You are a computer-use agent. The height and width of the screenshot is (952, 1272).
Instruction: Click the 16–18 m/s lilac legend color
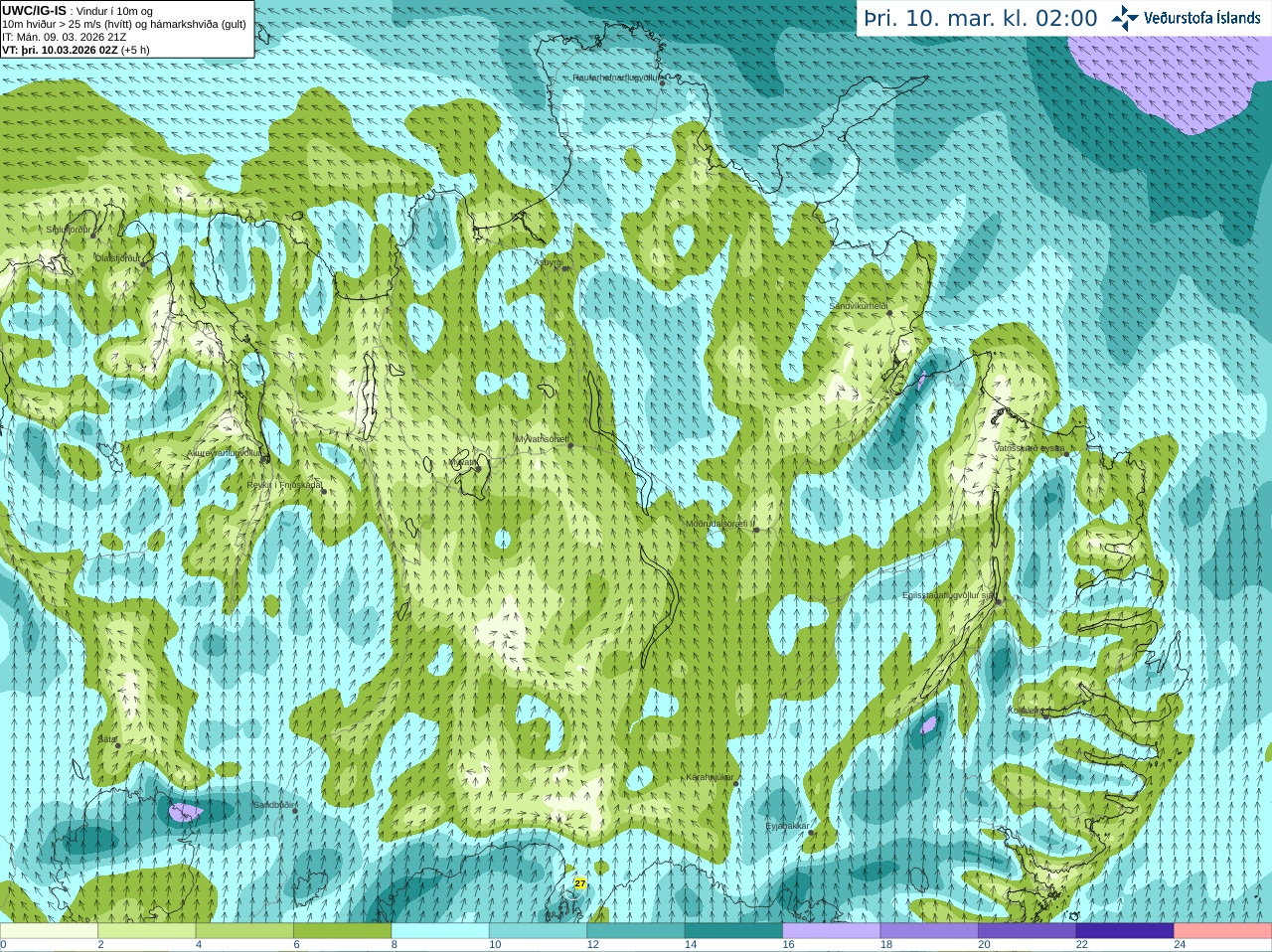pos(832,930)
